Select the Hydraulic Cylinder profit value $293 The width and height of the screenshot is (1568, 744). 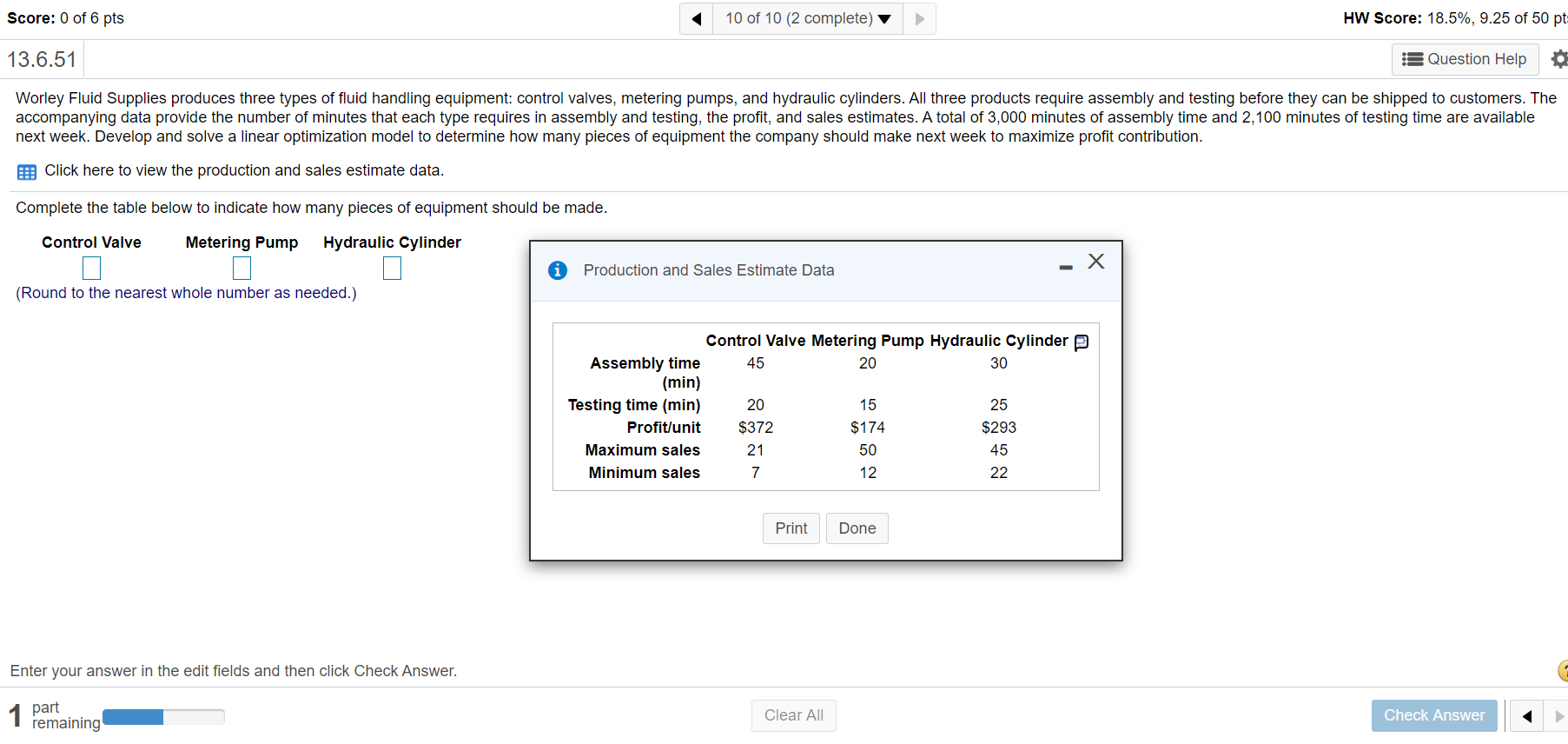point(999,428)
